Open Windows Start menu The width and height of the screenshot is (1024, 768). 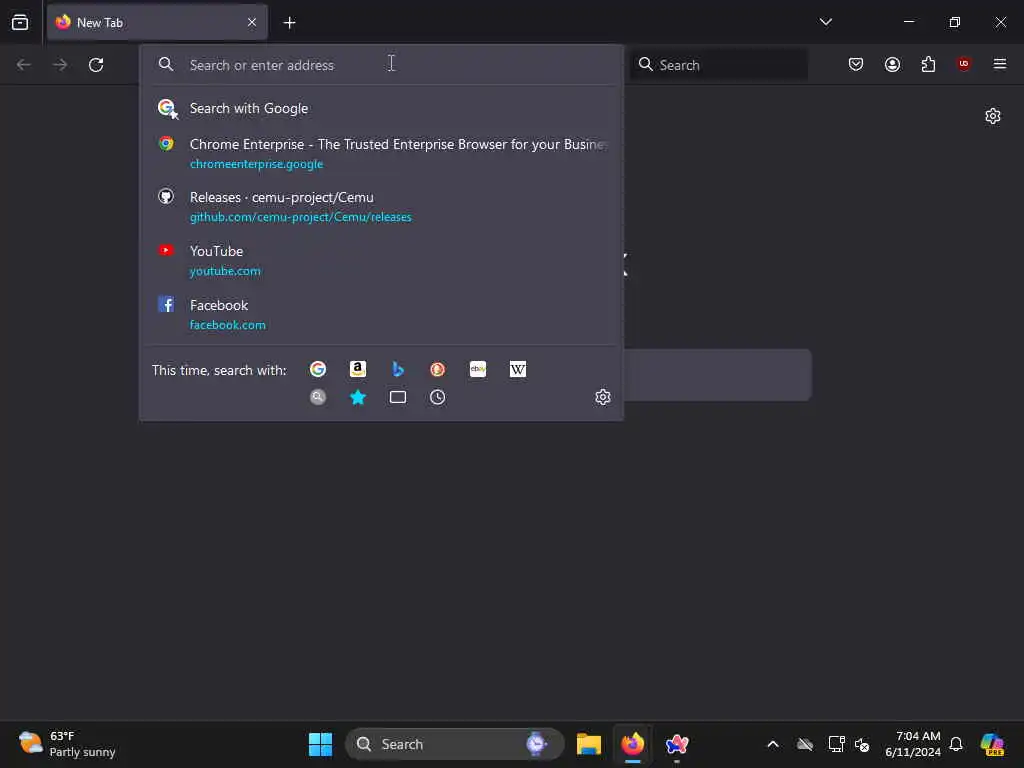tap(320, 744)
